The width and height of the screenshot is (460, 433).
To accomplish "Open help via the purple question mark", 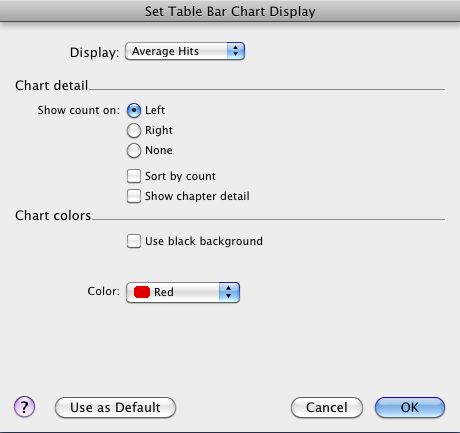I will pyautogui.click(x=24, y=407).
